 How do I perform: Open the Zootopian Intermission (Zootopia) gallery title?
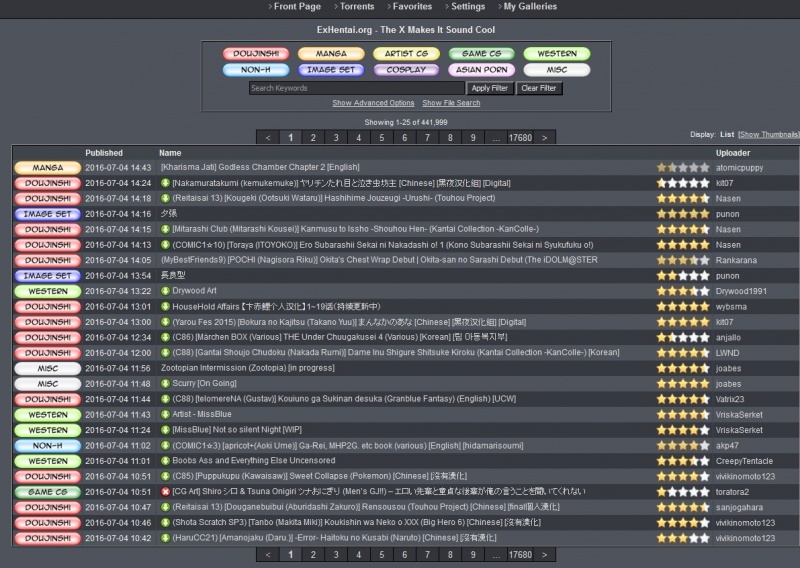point(247,368)
